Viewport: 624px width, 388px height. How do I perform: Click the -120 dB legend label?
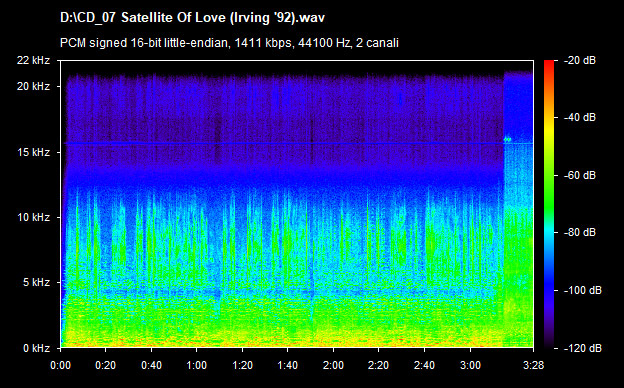(x=583, y=348)
